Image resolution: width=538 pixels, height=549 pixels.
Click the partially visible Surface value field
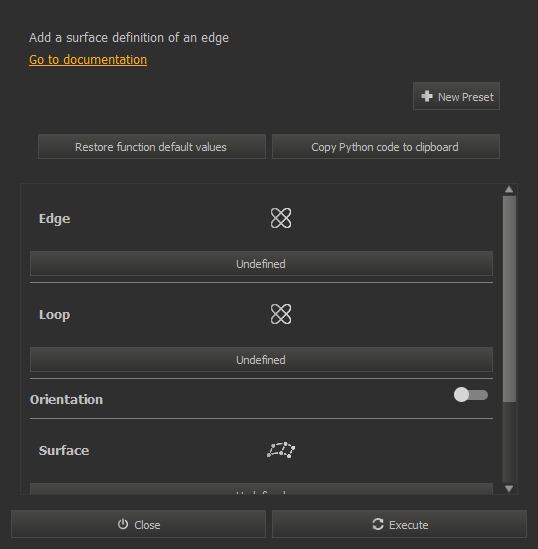click(x=261, y=489)
